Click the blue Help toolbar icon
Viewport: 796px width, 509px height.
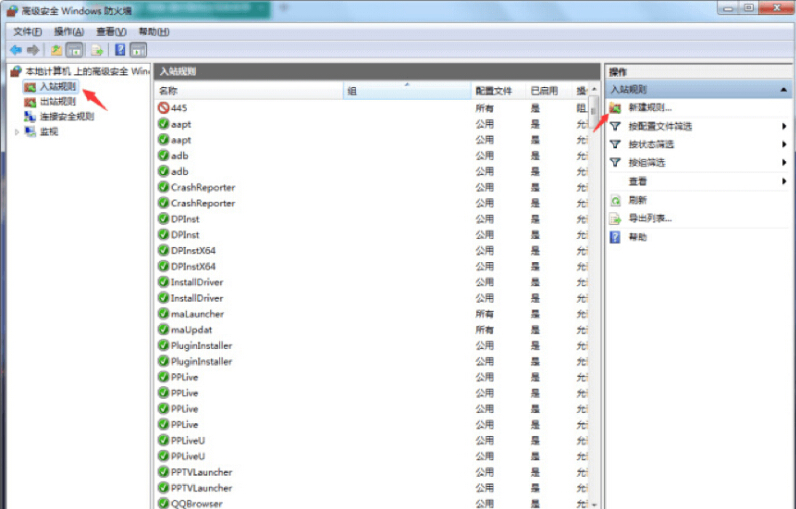click(120, 49)
